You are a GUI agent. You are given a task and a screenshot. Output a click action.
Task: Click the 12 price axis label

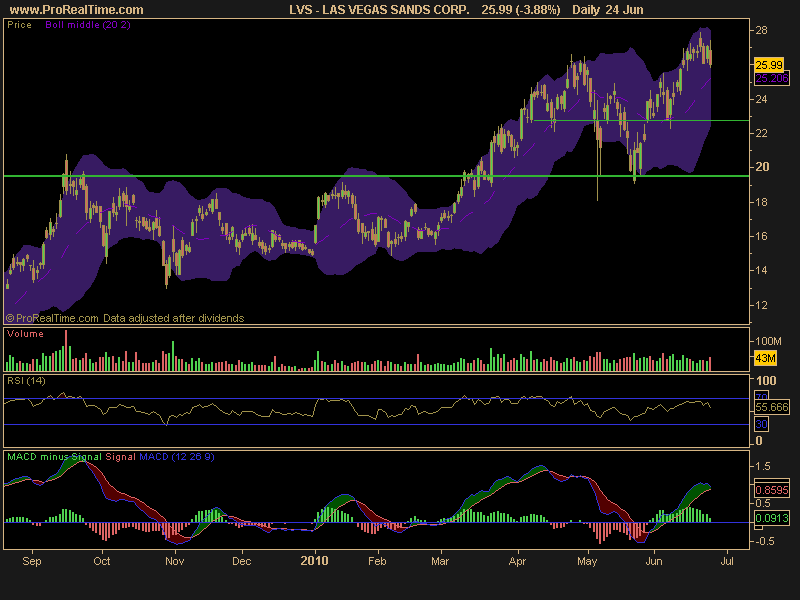click(761, 305)
